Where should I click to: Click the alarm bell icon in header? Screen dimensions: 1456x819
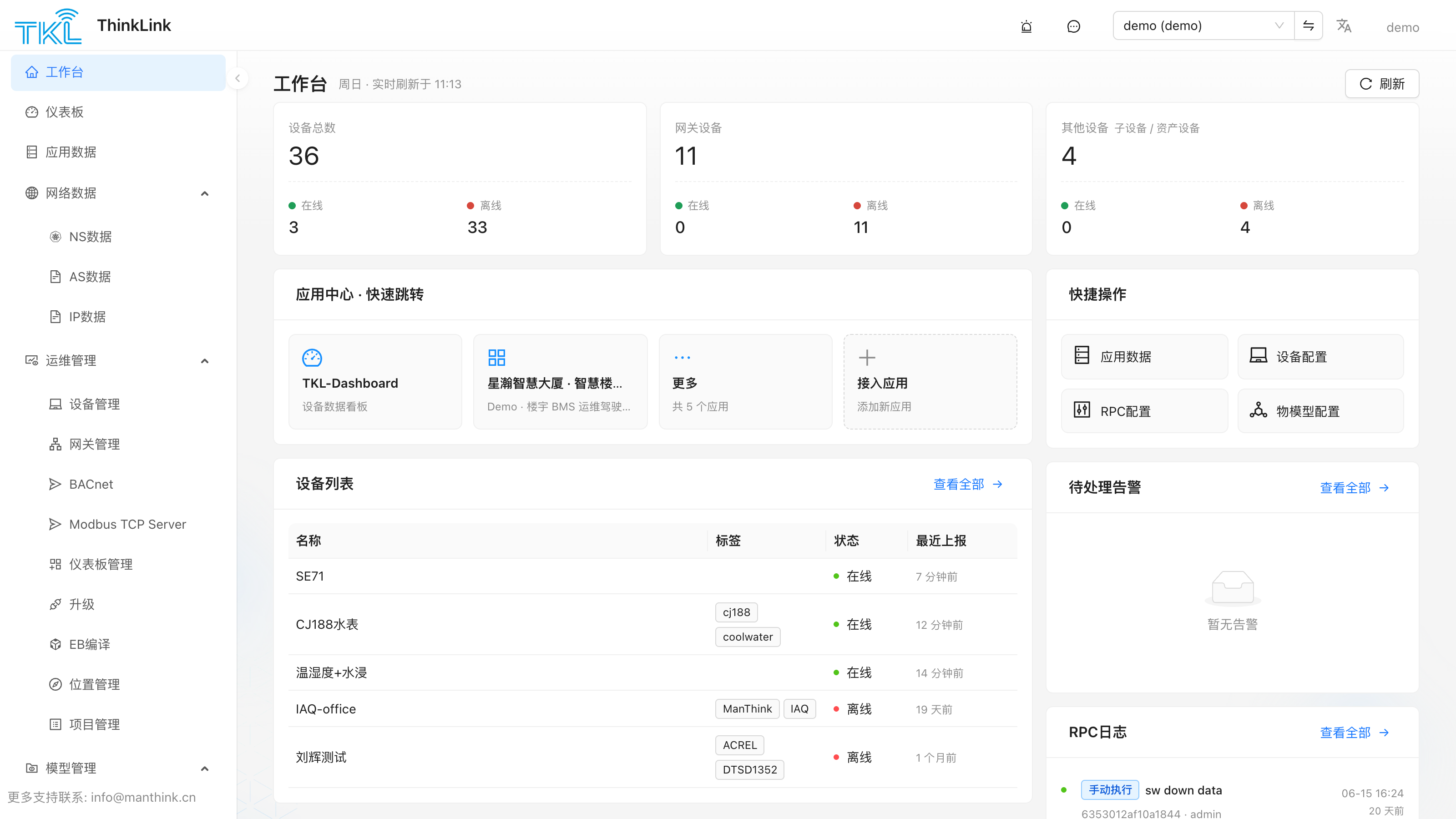(1026, 26)
